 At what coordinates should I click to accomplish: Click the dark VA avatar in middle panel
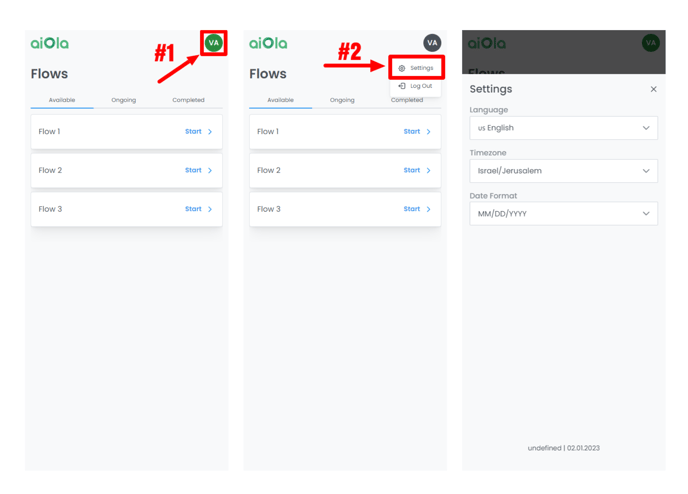432,43
